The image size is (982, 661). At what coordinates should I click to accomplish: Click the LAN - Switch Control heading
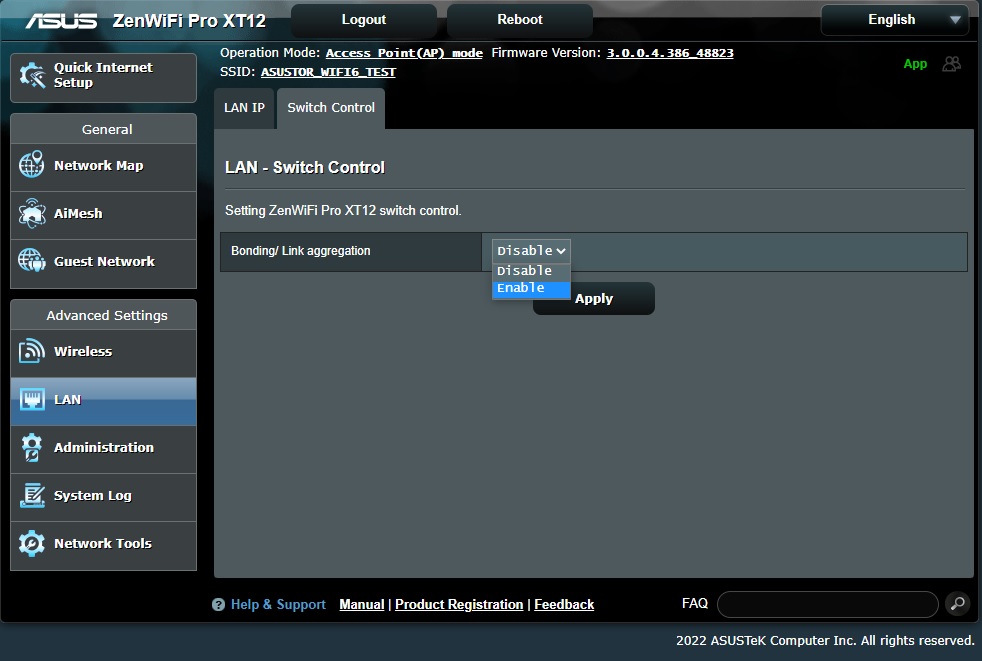(x=305, y=167)
